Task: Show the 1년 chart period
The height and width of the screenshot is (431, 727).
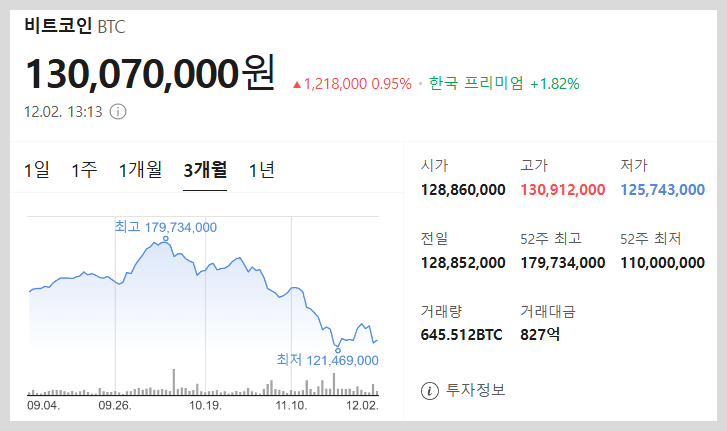Action: [x=261, y=170]
